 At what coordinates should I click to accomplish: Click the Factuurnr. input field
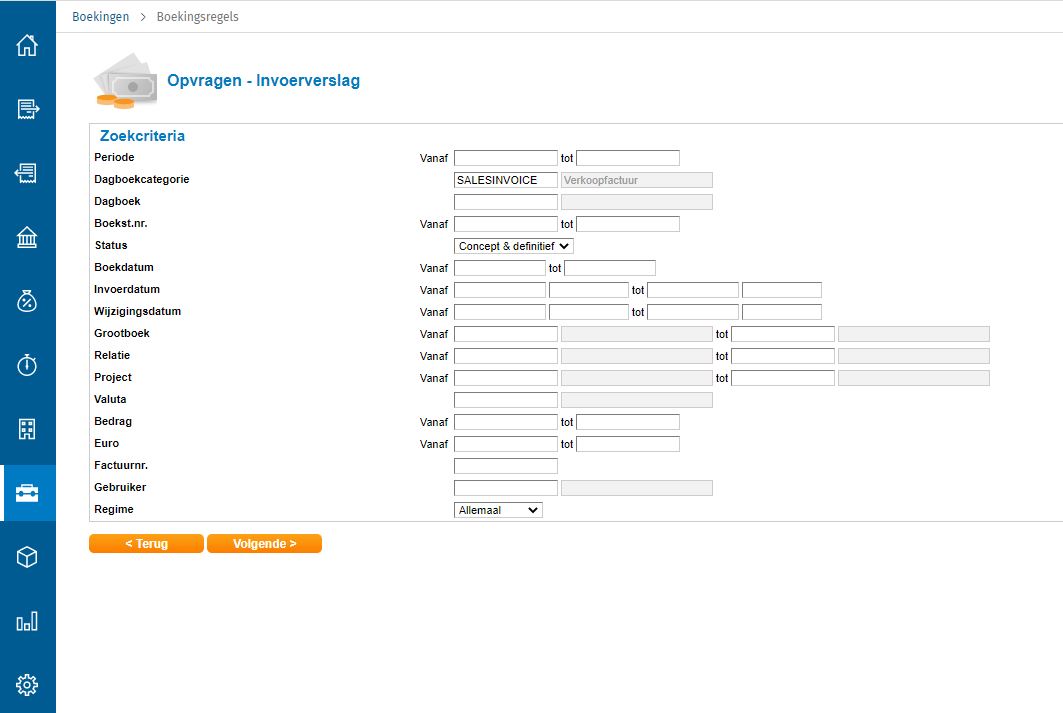[505, 466]
